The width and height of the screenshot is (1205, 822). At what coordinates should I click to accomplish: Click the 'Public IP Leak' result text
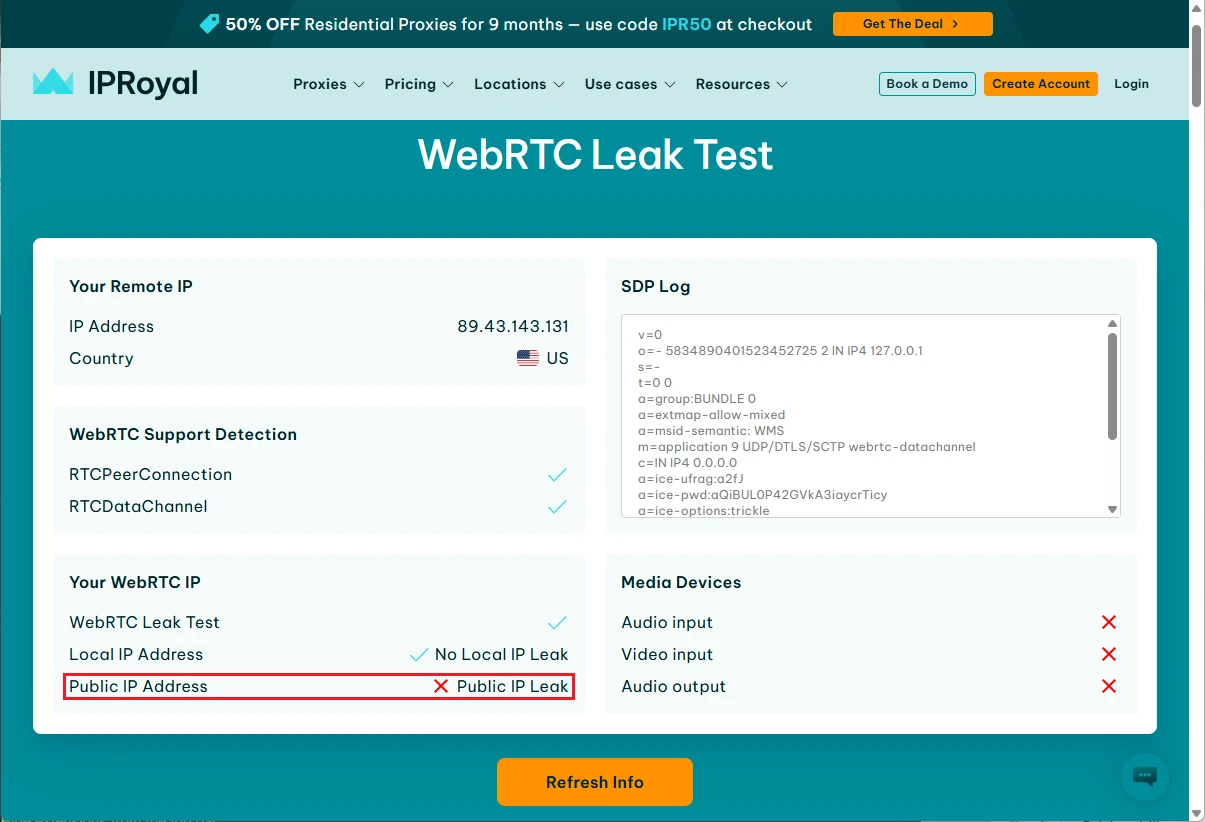pos(513,686)
